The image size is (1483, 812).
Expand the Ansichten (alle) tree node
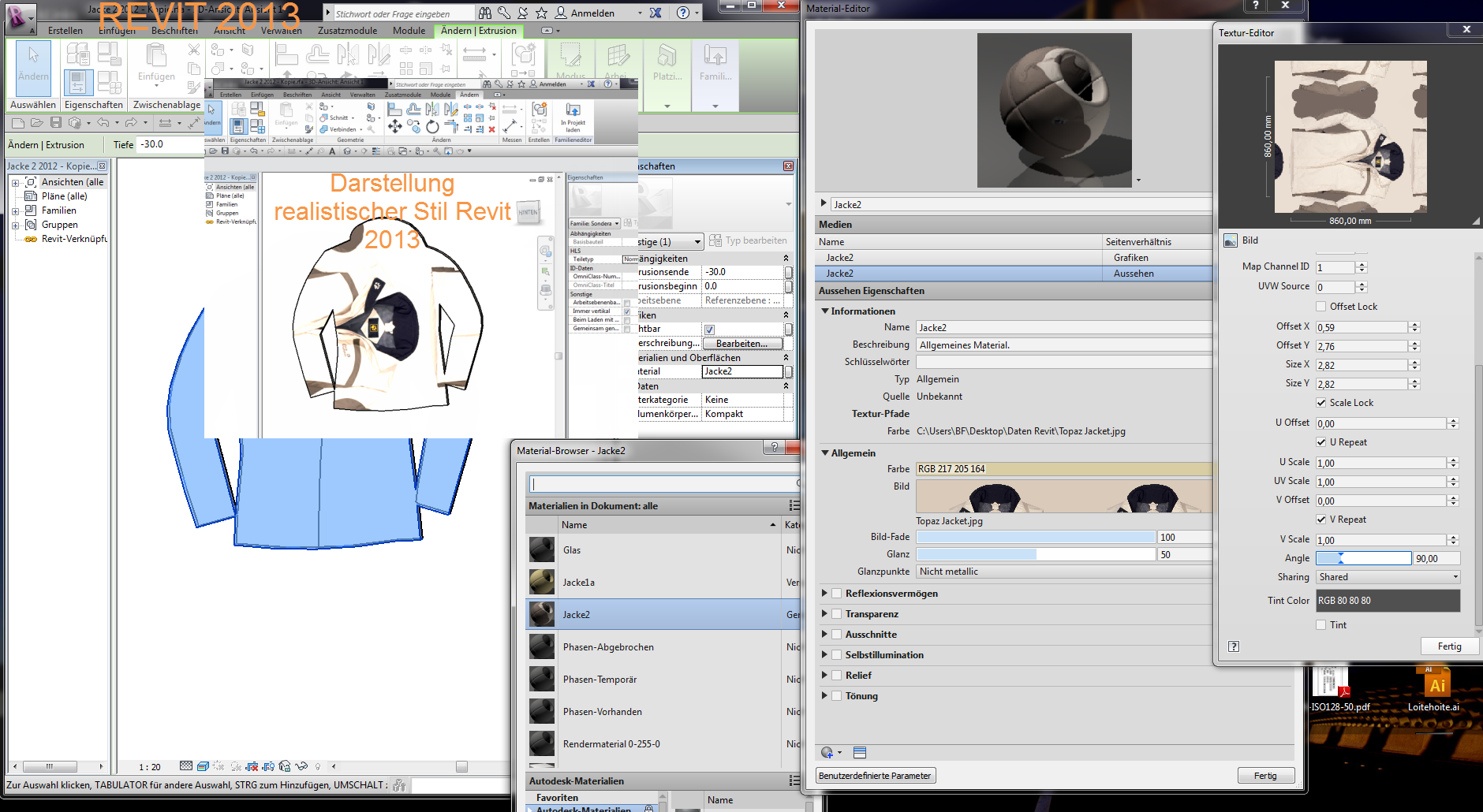tap(15, 182)
